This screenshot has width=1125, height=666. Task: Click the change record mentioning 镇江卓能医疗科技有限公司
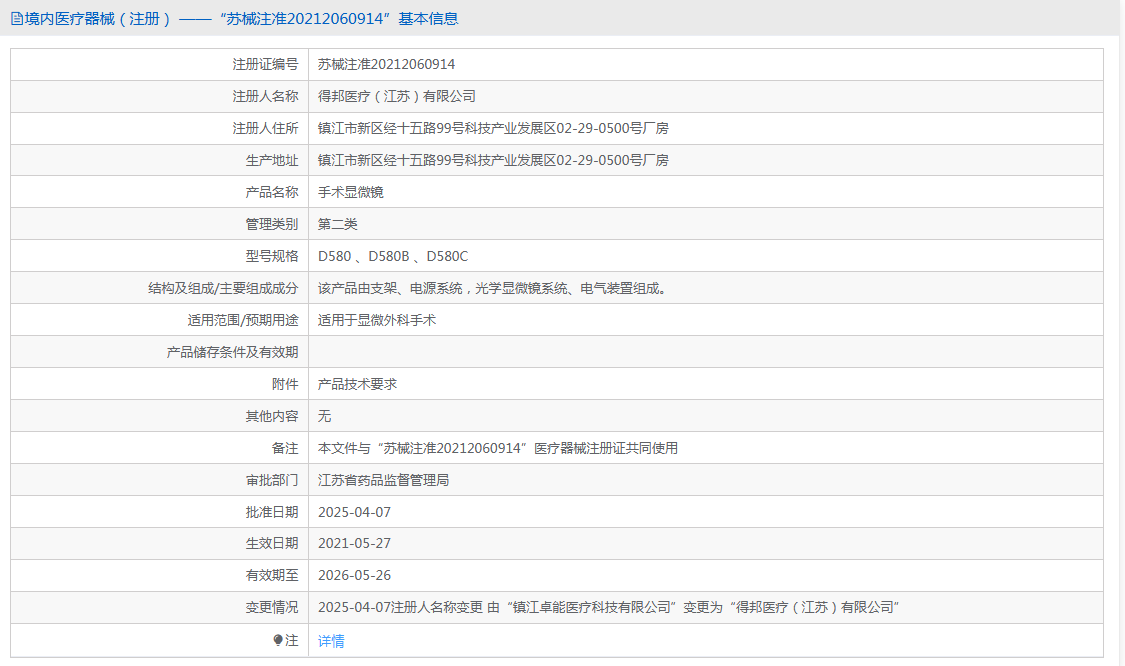(x=608, y=608)
